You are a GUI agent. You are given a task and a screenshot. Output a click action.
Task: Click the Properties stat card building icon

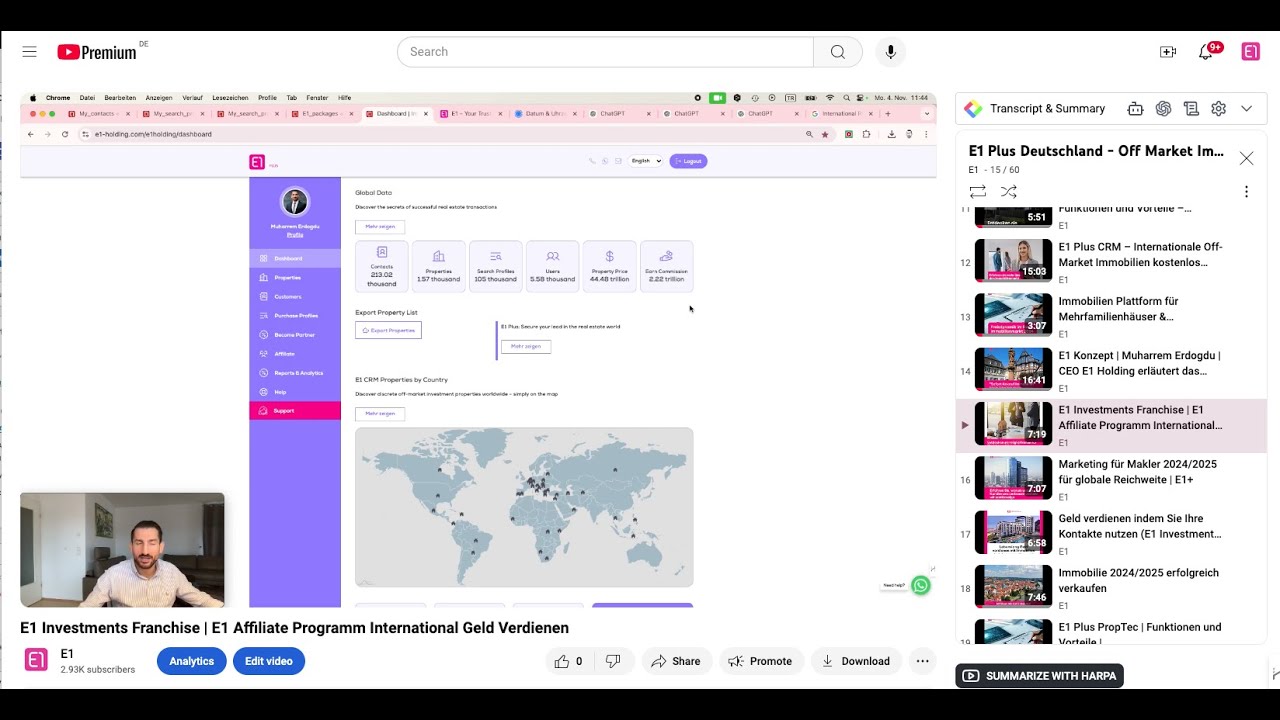pos(438,257)
